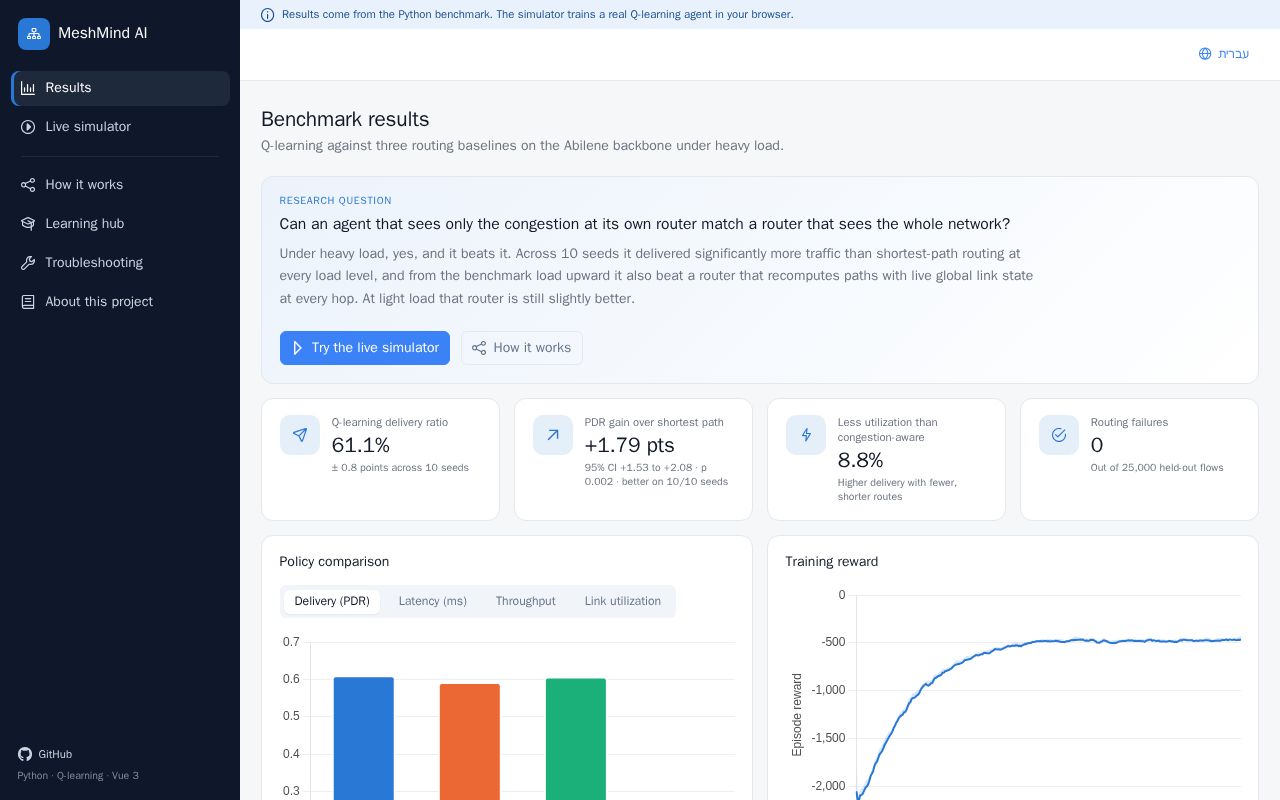Image resolution: width=1280 pixels, height=800 pixels.
Task: Click the 61.1% delivery ratio value
Action: coord(361,445)
